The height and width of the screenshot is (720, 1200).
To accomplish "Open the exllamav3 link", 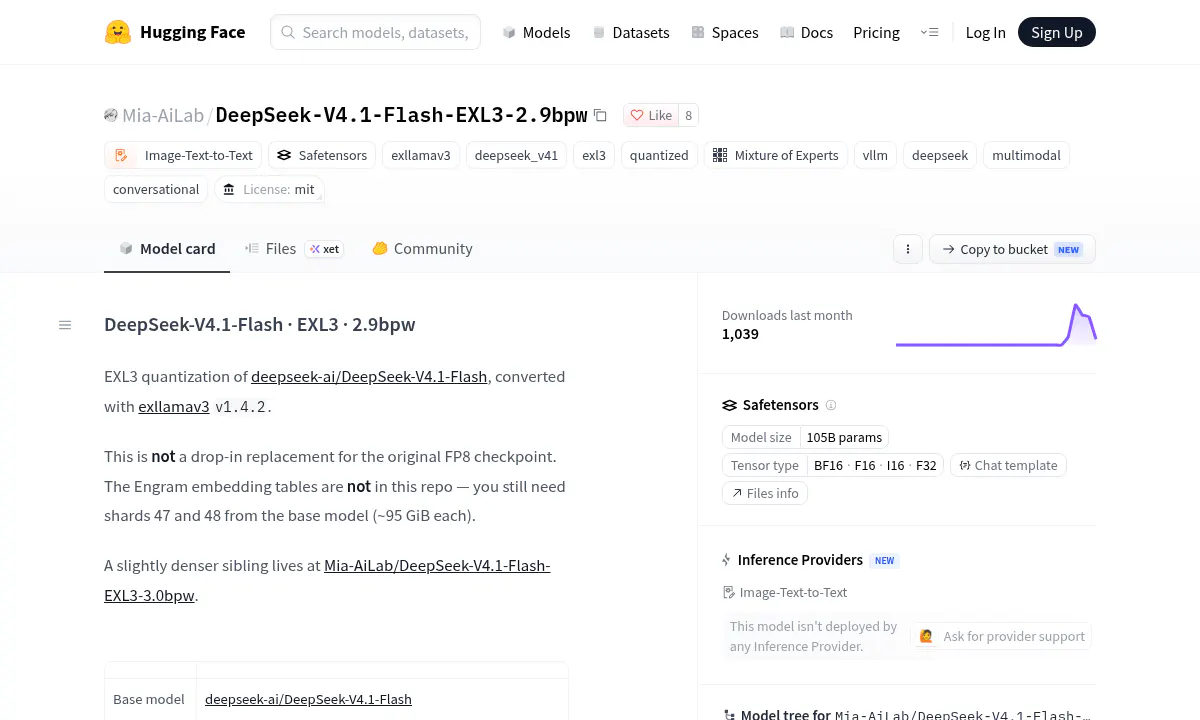I will [174, 407].
